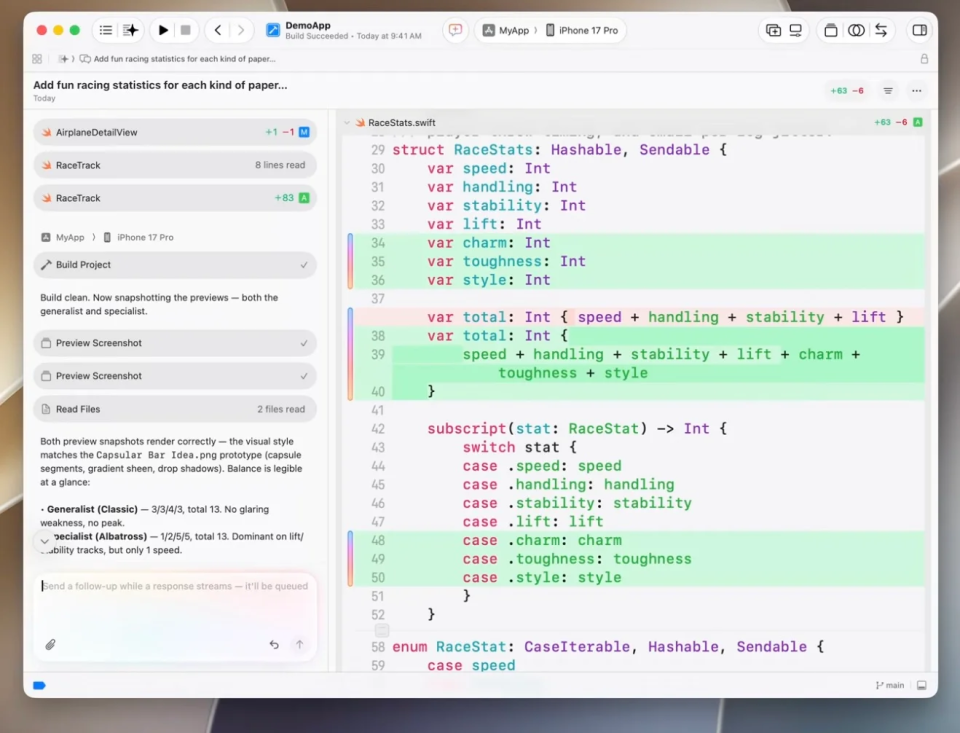This screenshot has width=960, height=733.
Task: Click the jump-to-bottom chevron in chat
Action: point(45,541)
